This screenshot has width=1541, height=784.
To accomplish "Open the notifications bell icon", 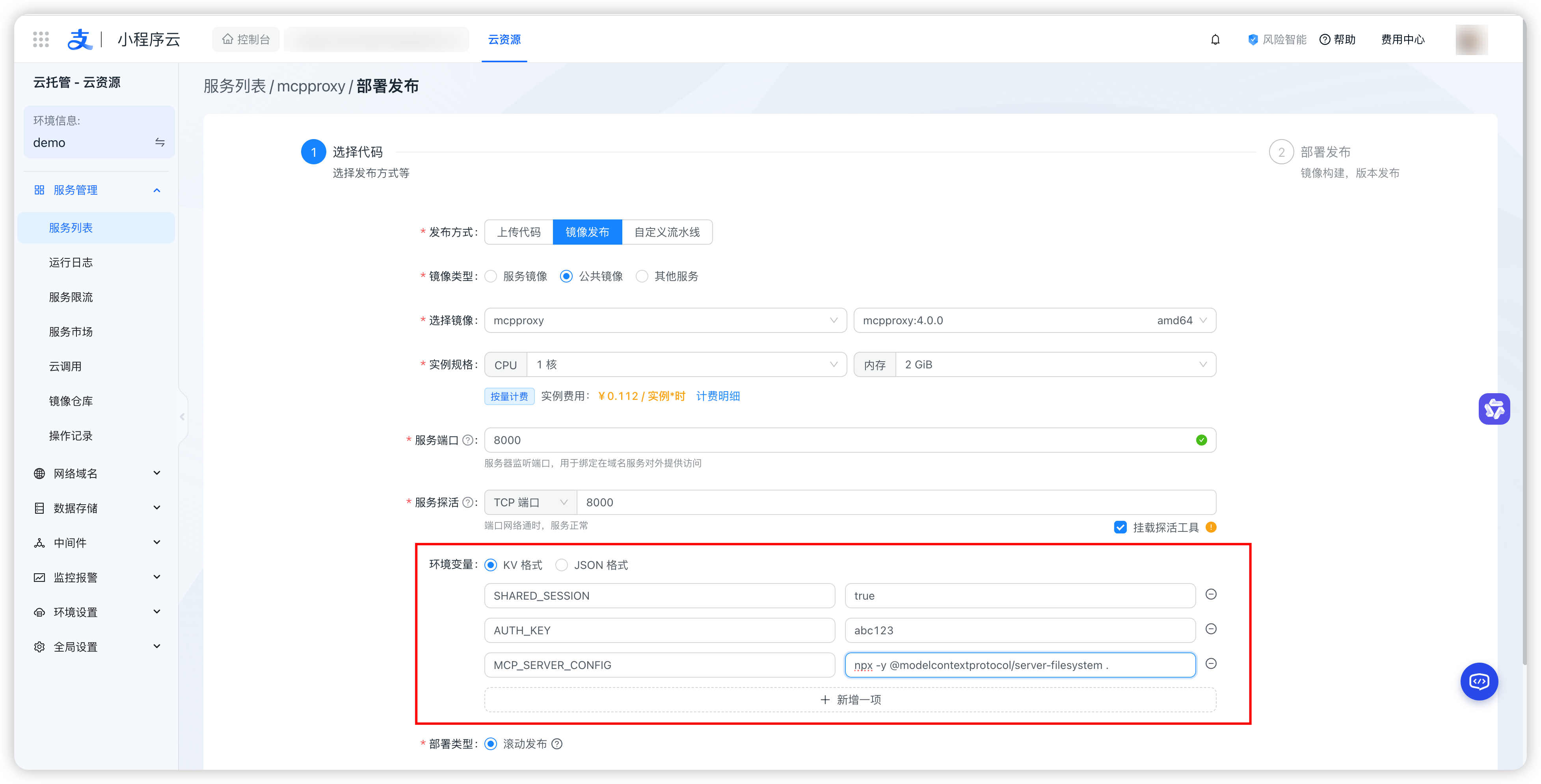I will [x=1215, y=39].
